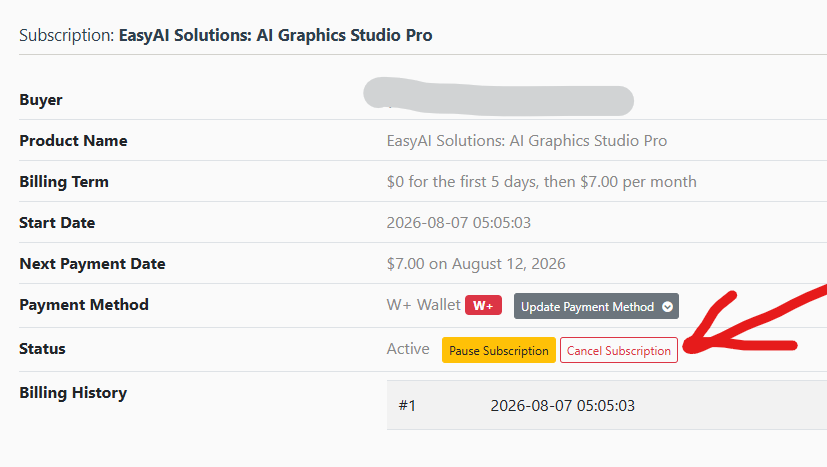
Task: Click the Start Date value 2026-08-07
Action: tap(458, 223)
